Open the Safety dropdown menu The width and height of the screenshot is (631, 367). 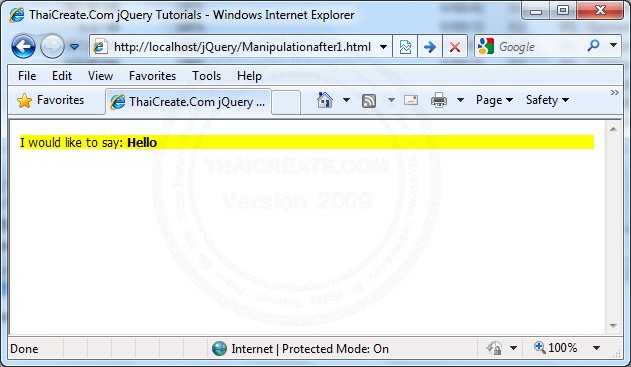(x=547, y=100)
